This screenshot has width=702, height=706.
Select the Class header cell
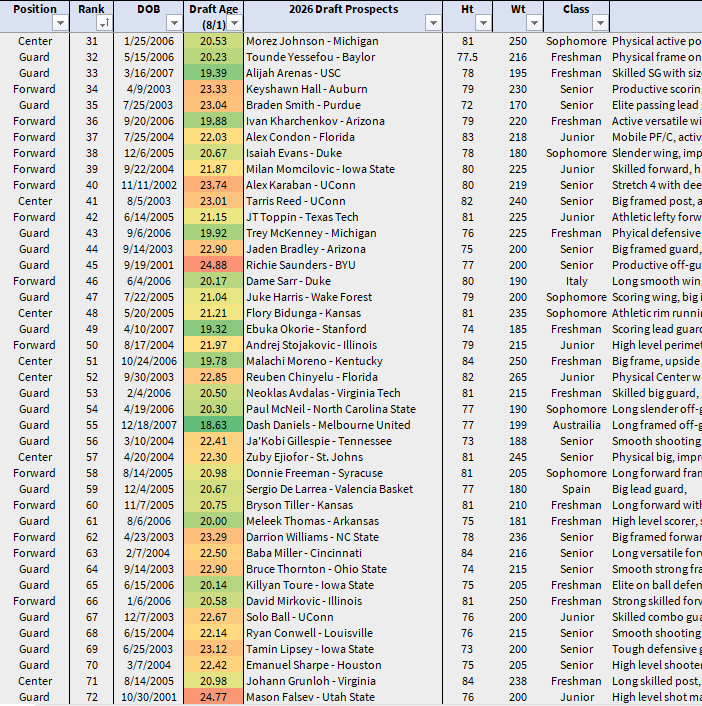coord(576,16)
